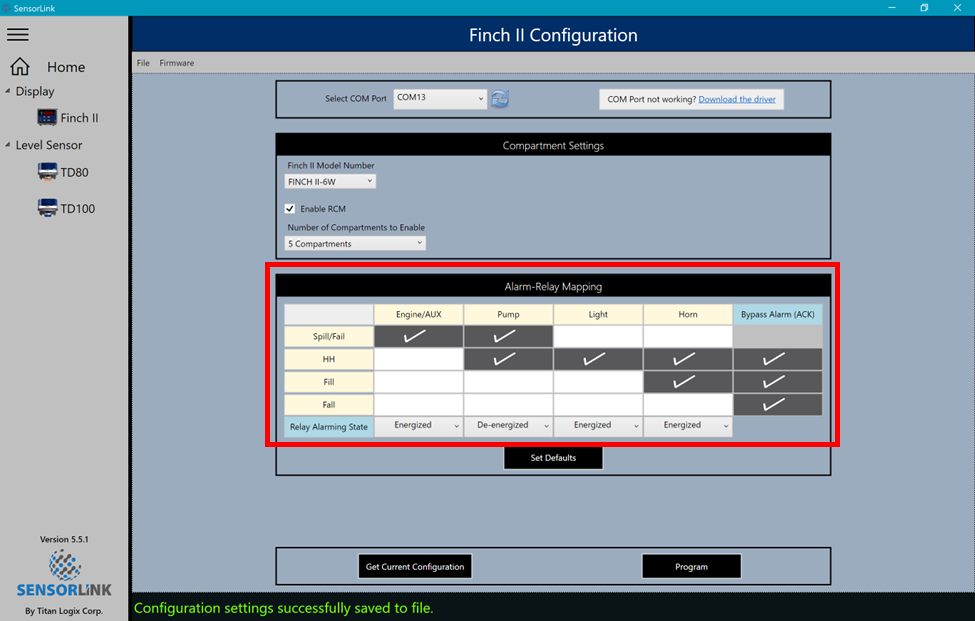Click the Set Defaults button
This screenshot has height=621, width=975.
[553, 457]
